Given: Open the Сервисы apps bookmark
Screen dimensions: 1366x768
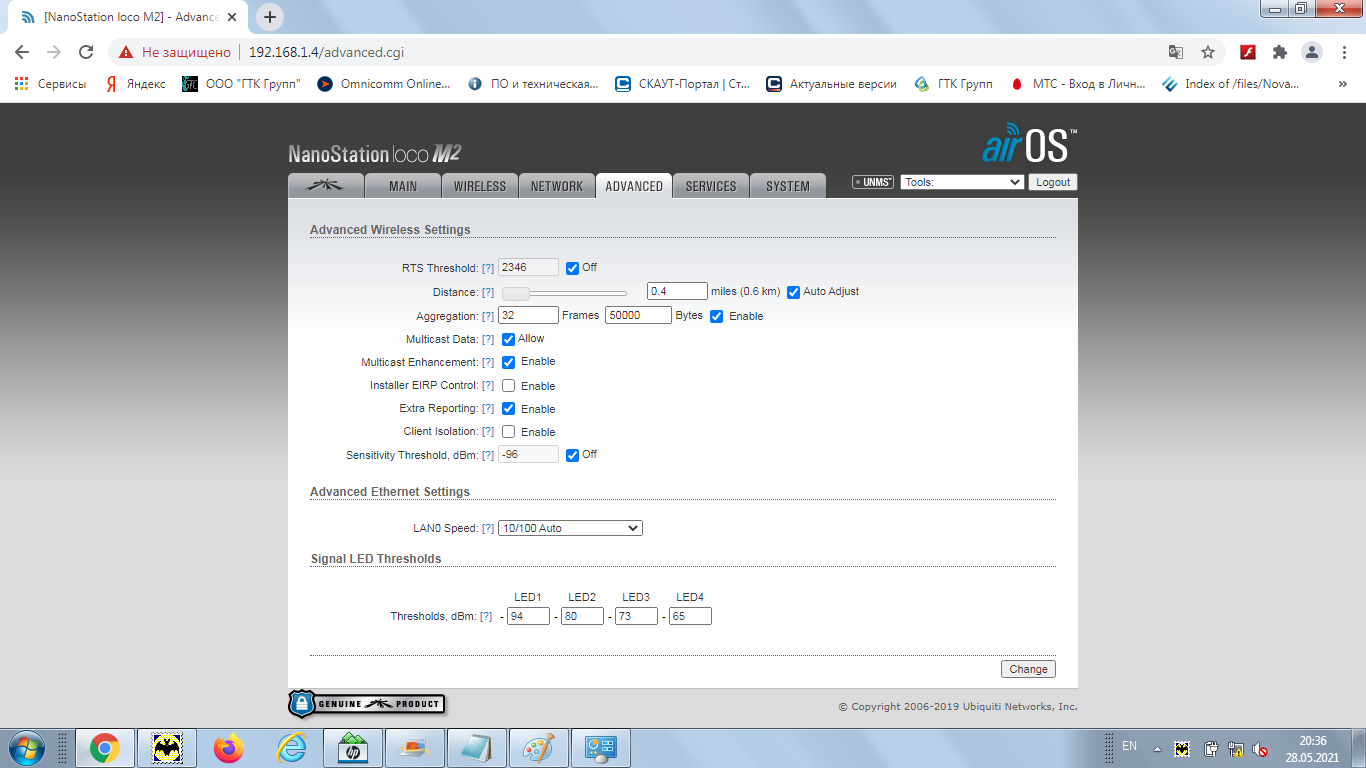Looking at the screenshot, I should (x=50, y=84).
